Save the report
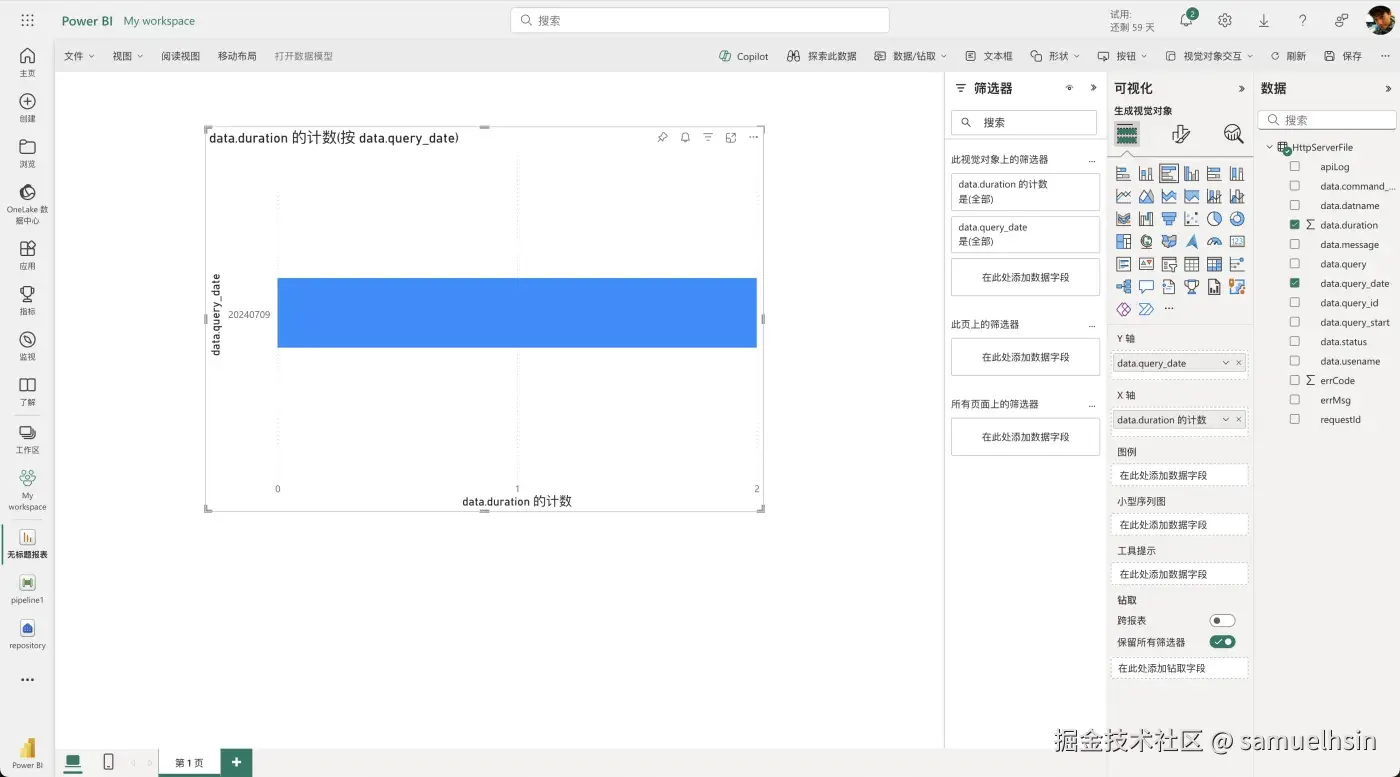1400x777 pixels. [x=1343, y=56]
